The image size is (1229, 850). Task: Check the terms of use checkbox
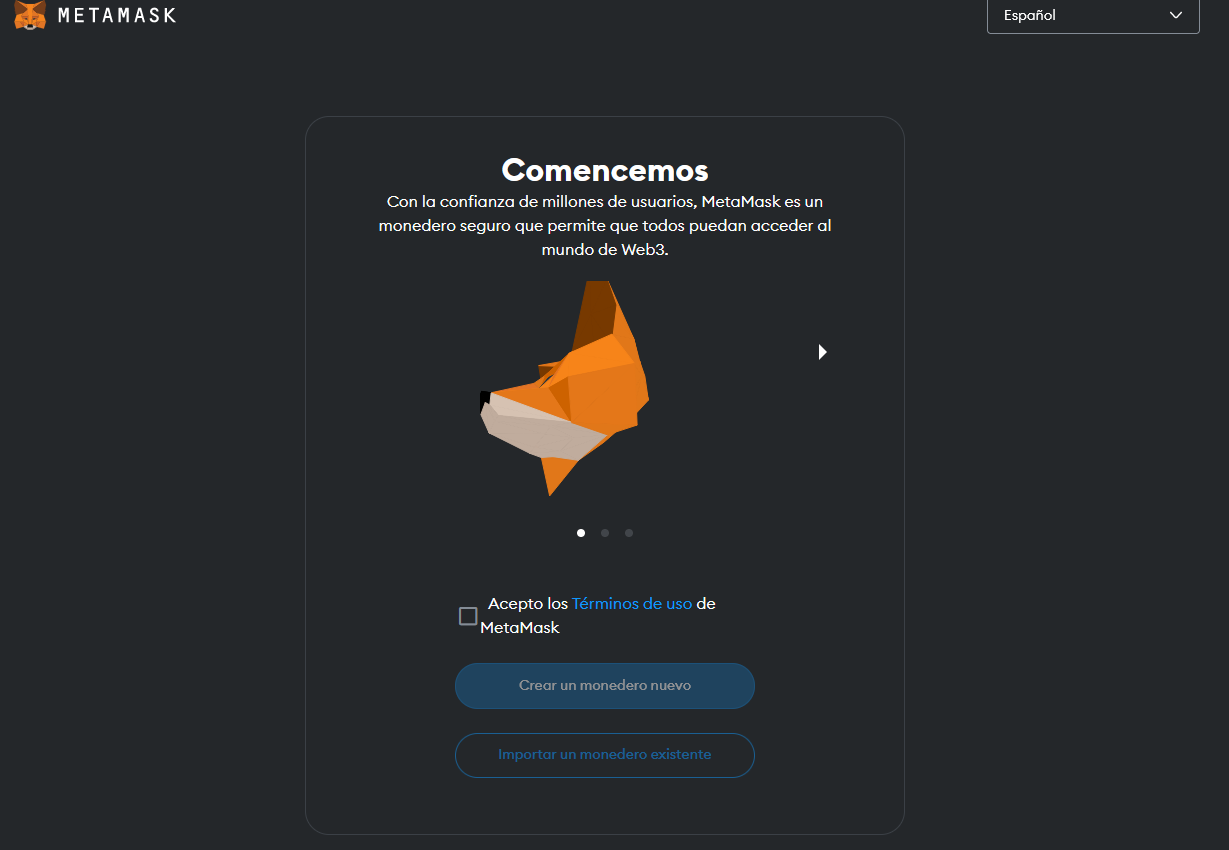coord(468,616)
